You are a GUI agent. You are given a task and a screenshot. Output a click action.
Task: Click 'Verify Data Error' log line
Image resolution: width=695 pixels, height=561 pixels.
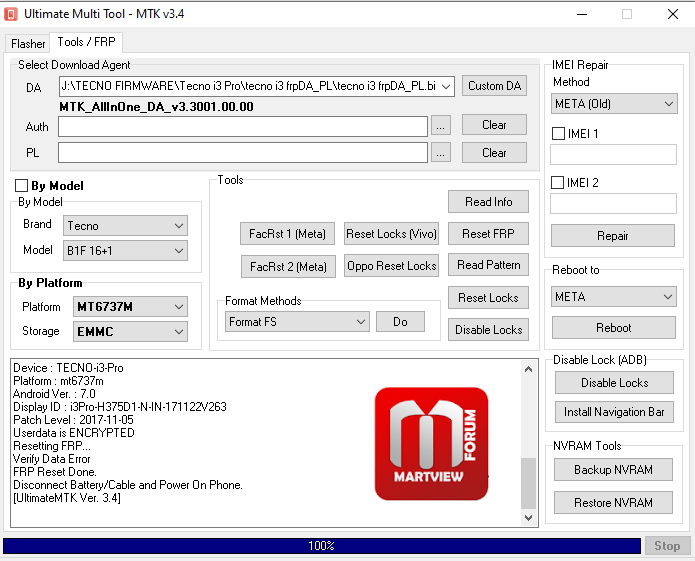coord(52,459)
